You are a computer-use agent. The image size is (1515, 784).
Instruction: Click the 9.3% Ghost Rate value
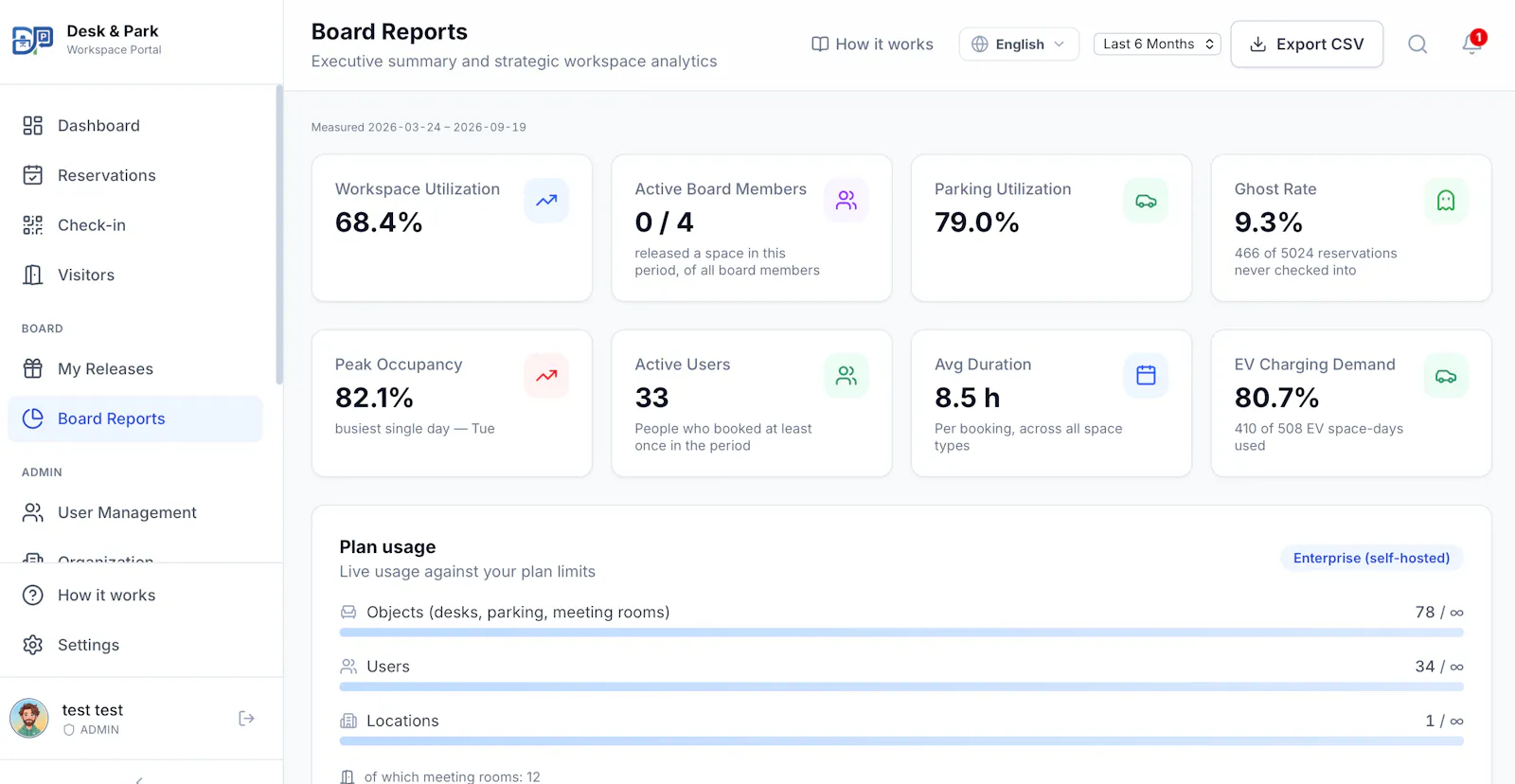(x=1268, y=223)
